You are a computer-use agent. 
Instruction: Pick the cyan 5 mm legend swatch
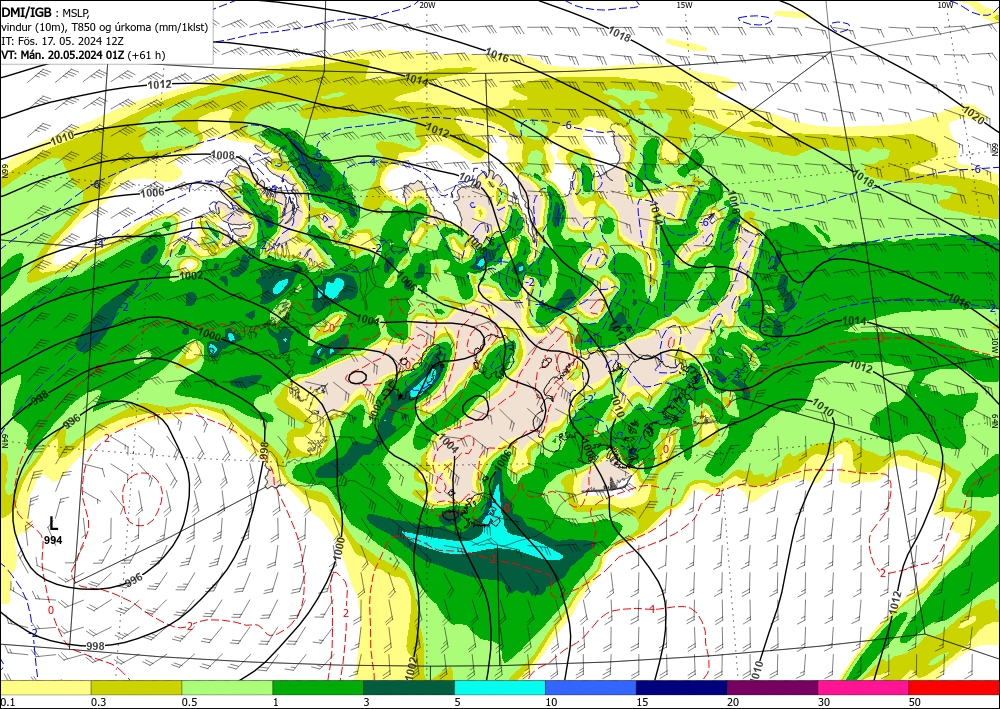500,687
